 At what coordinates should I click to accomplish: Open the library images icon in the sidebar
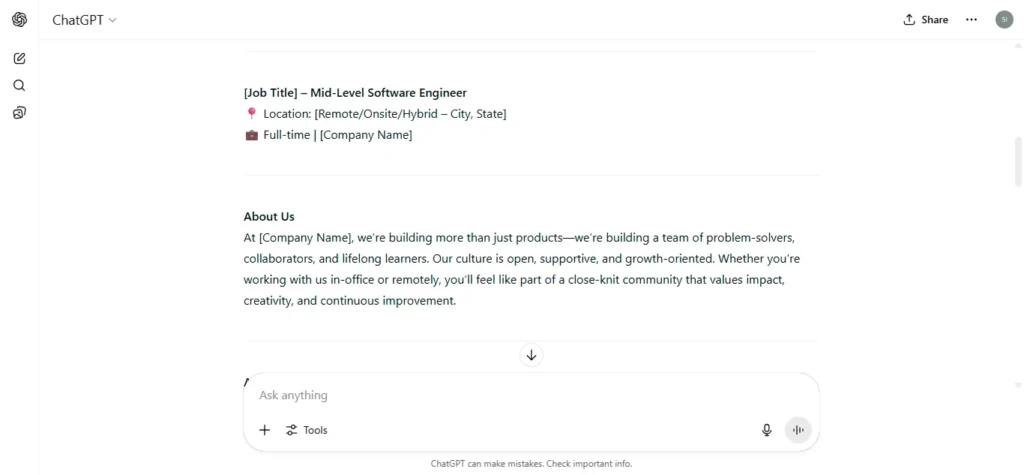pyautogui.click(x=20, y=113)
